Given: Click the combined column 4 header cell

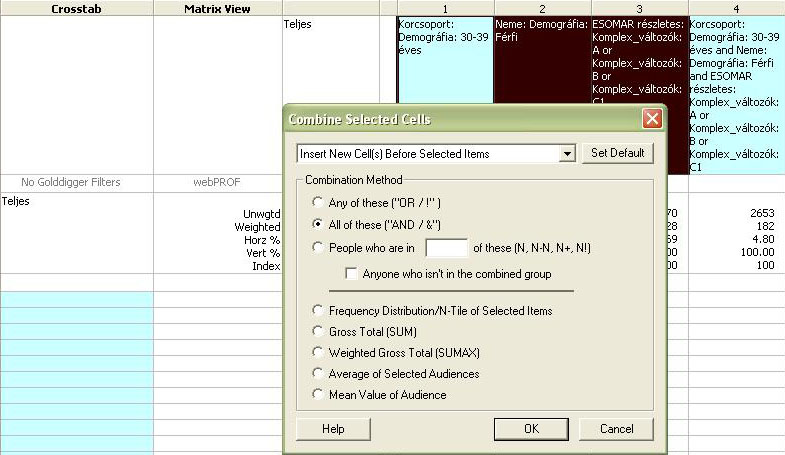Looking at the screenshot, I should [x=736, y=95].
